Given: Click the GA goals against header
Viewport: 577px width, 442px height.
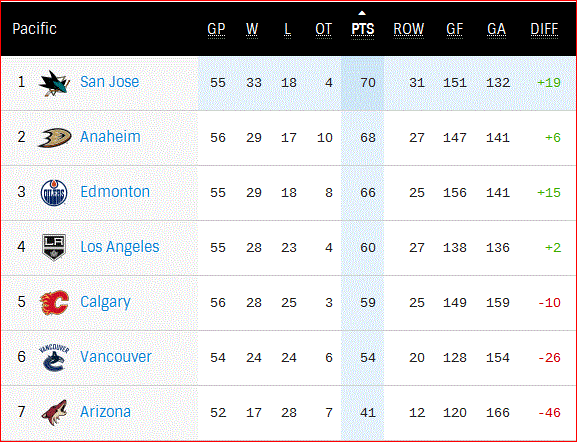Looking at the screenshot, I should (x=496, y=29).
